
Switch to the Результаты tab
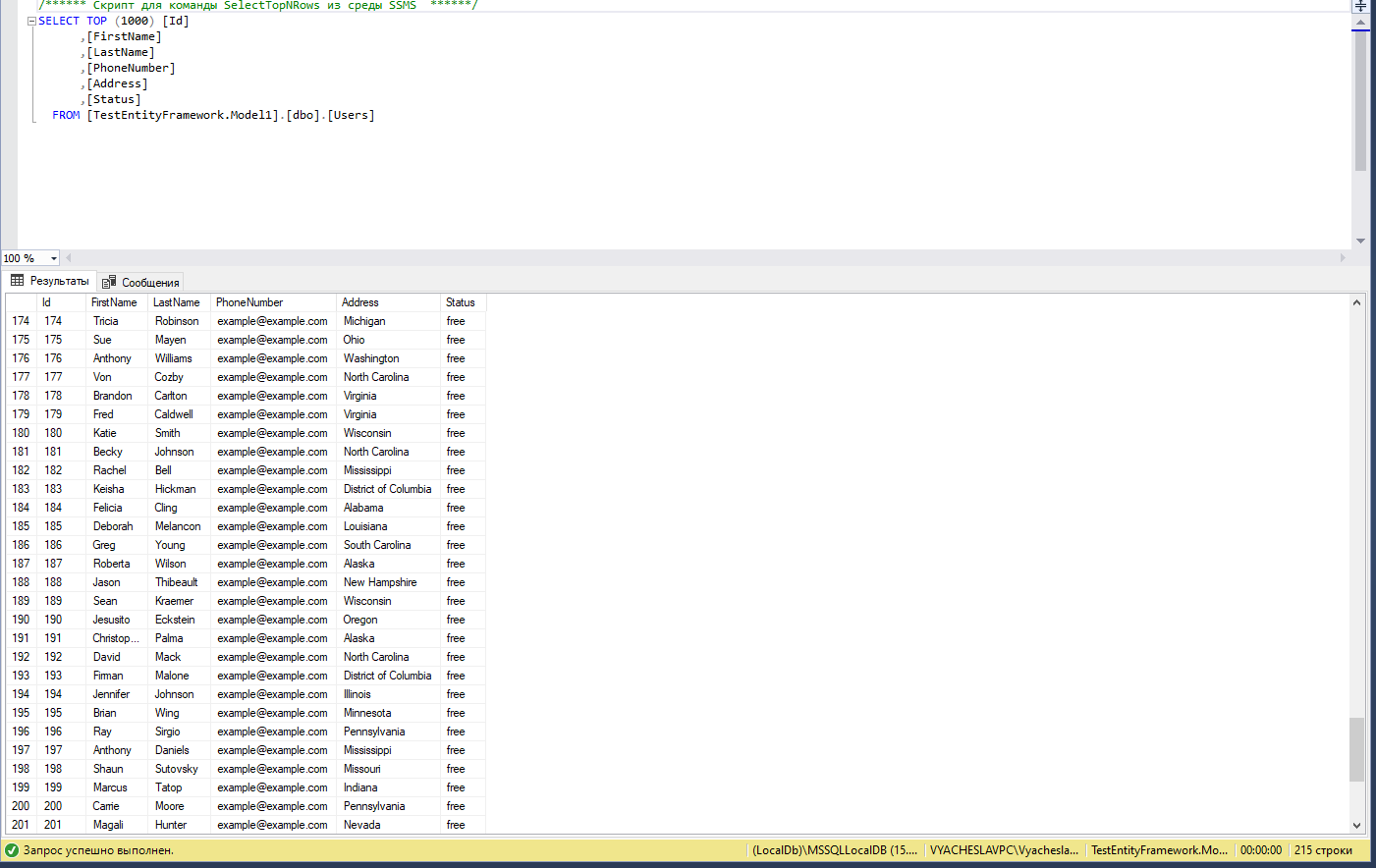[x=49, y=281]
